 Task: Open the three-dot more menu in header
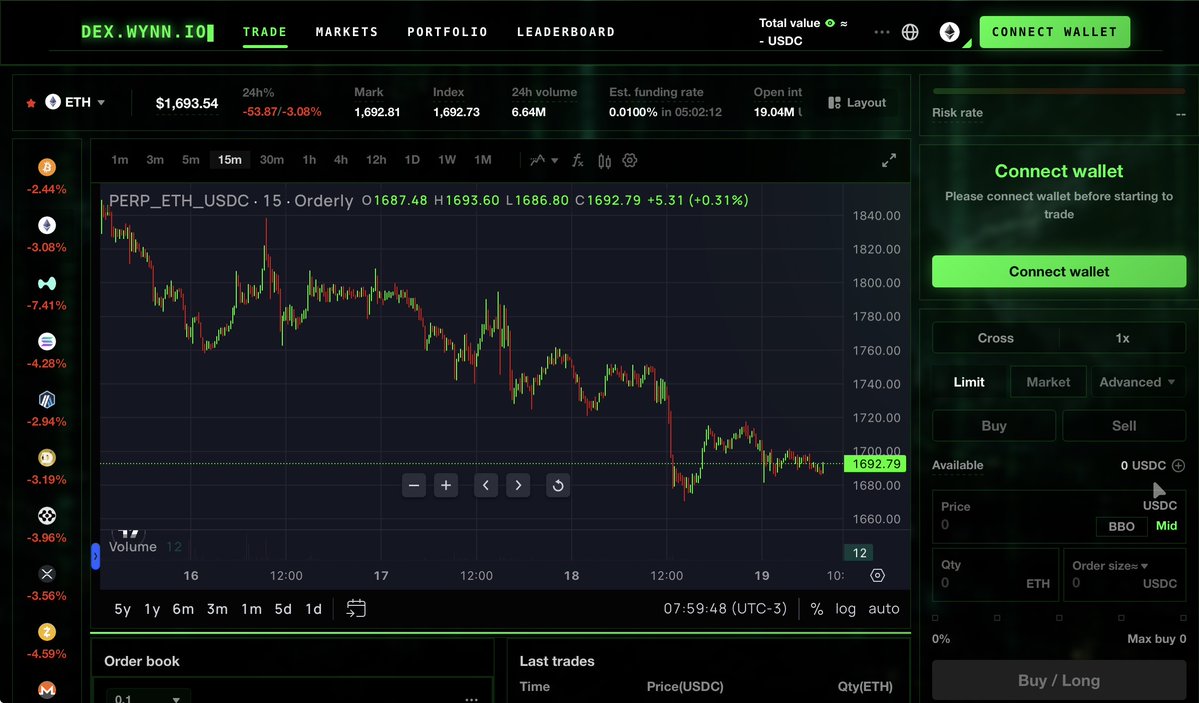(882, 32)
